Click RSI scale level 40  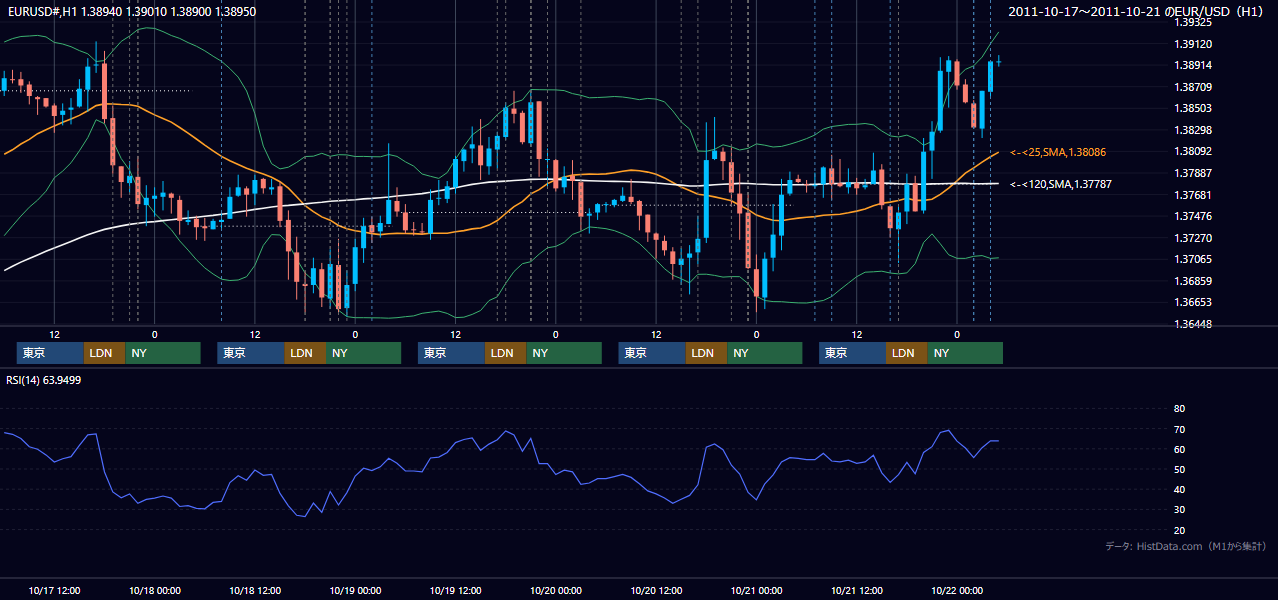[x=1179, y=489]
